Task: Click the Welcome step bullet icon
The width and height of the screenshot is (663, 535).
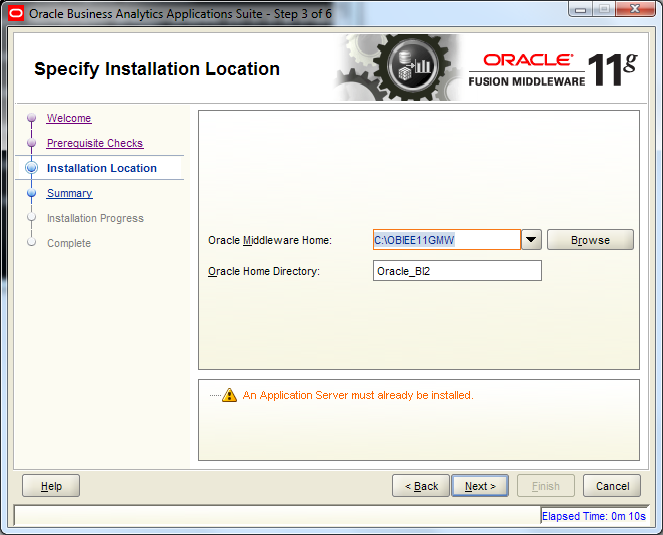Action: coord(31,118)
